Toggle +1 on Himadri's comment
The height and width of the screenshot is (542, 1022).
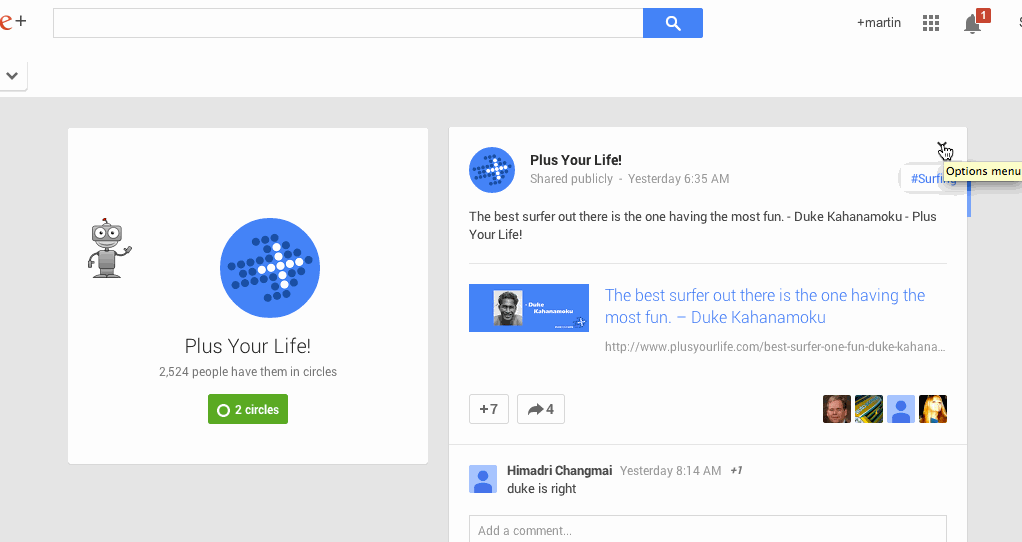pos(737,470)
